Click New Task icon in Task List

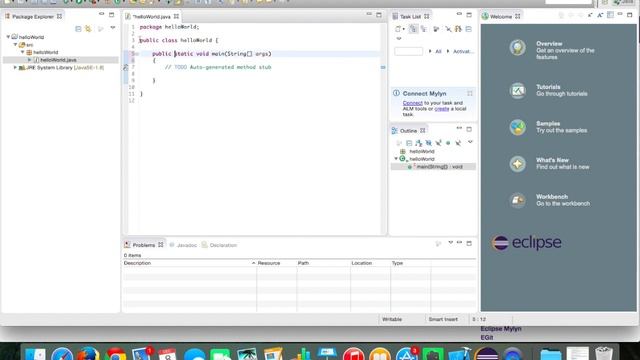point(398,29)
